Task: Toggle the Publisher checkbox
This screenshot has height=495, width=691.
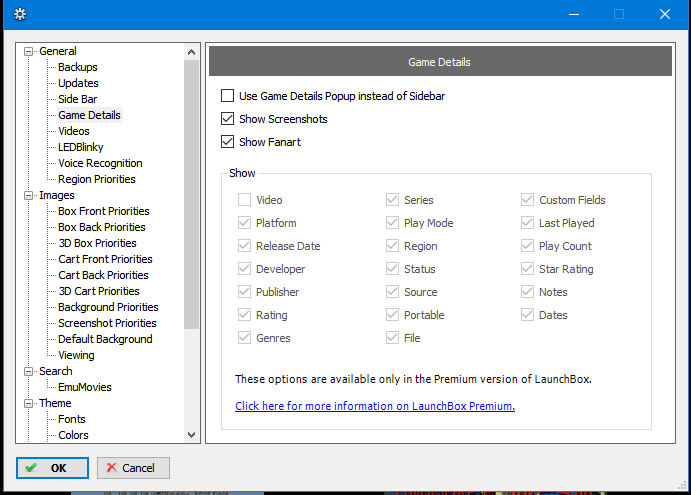Action: (x=244, y=291)
